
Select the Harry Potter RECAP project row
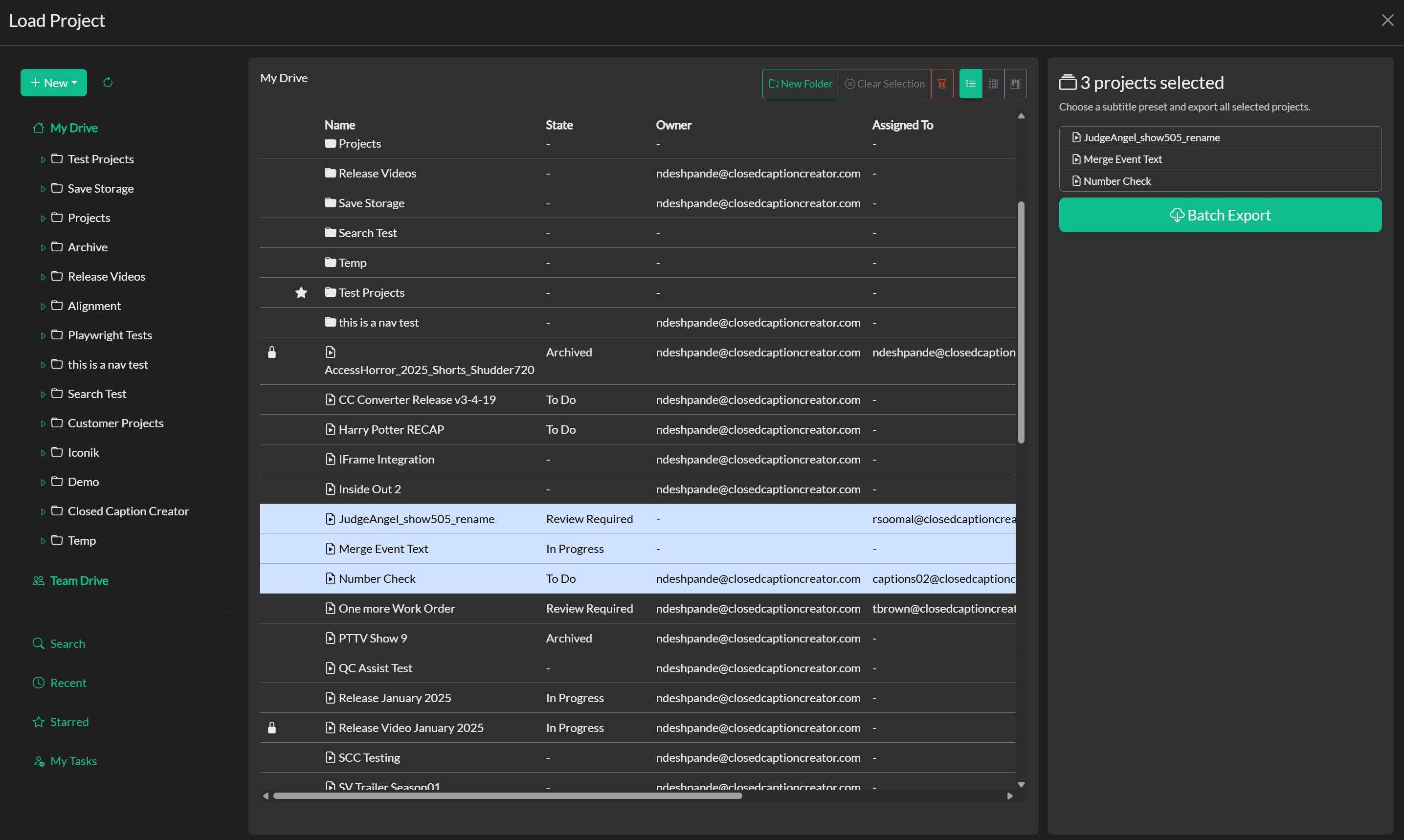click(638, 430)
